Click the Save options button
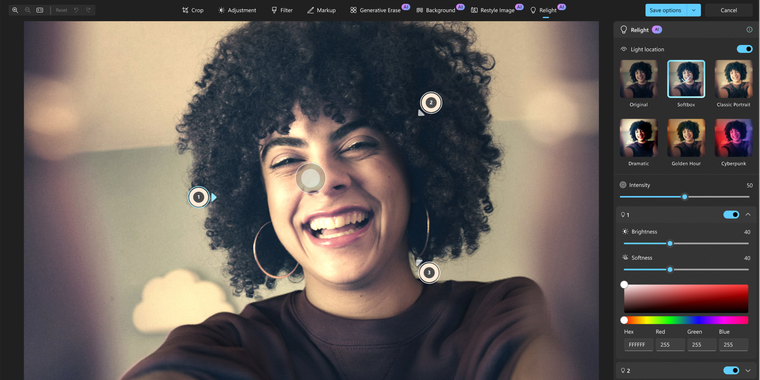This screenshot has height=380, width=760. tap(666, 10)
